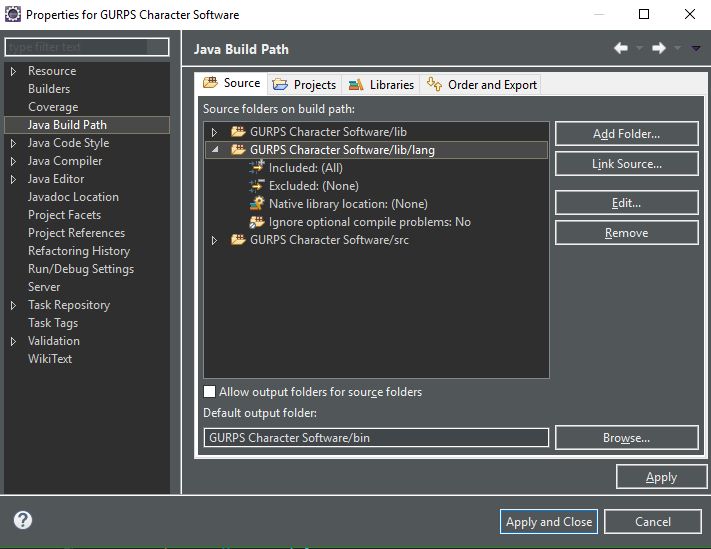
Task: Open the forward history dropdown arrow
Action: (677, 48)
